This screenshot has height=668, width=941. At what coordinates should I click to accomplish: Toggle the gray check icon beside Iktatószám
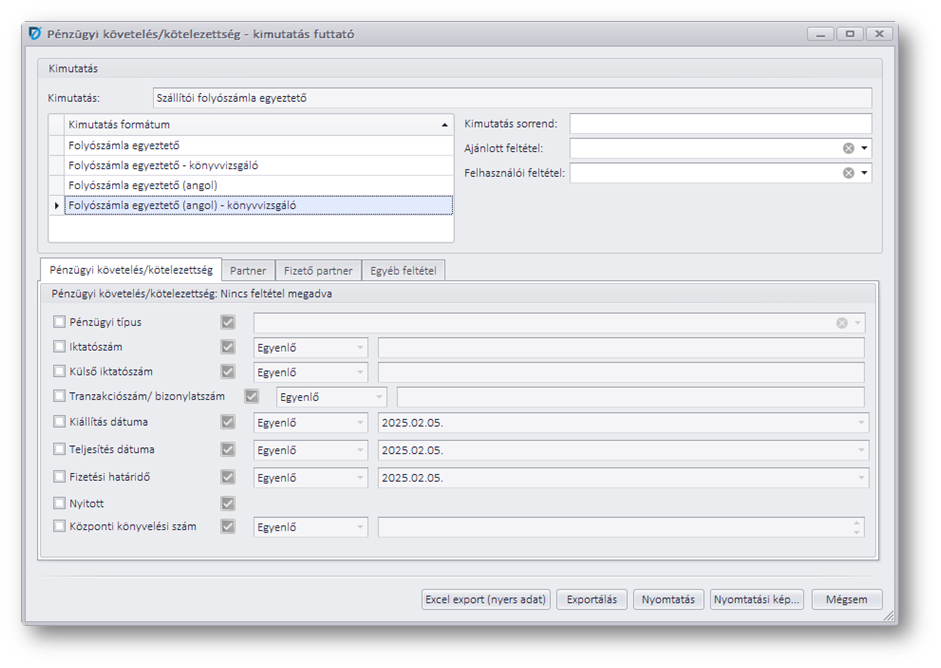click(x=228, y=347)
